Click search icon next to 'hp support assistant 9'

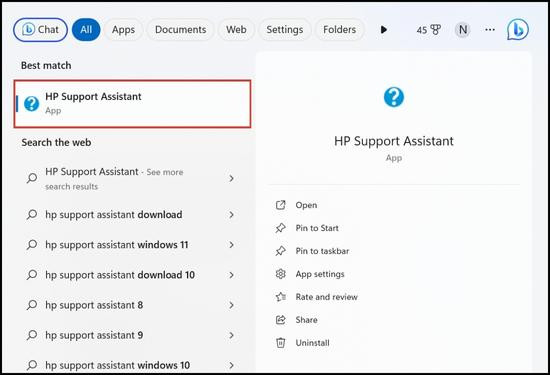32,335
